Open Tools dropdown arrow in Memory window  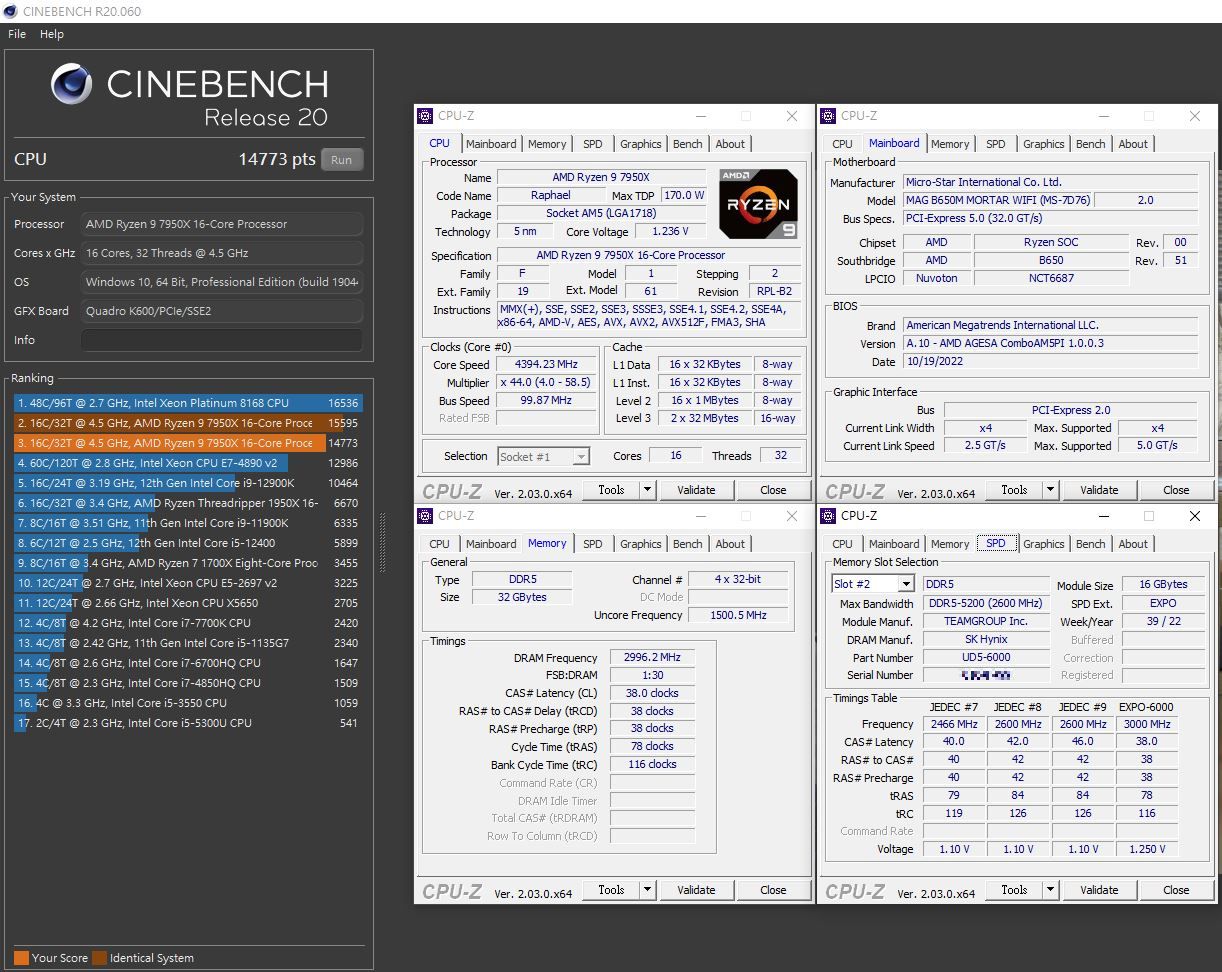[648, 890]
